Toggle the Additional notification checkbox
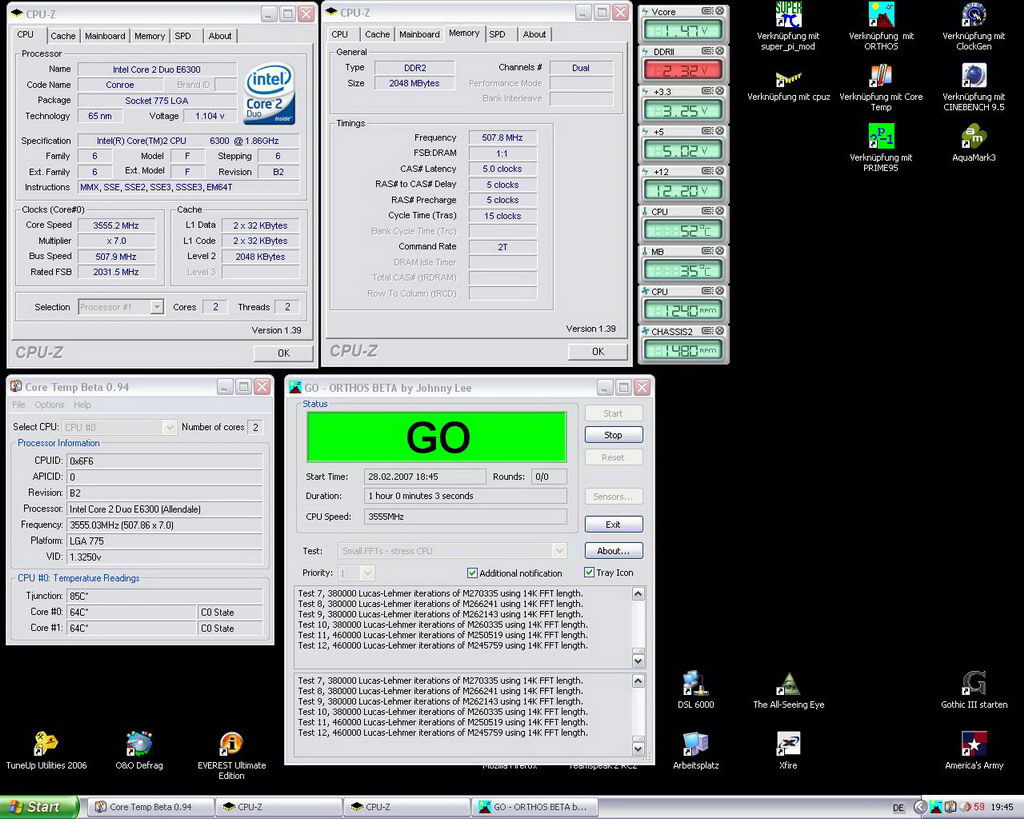Image resolution: width=1024 pixels, height=819 pixels. click(472, 573)
